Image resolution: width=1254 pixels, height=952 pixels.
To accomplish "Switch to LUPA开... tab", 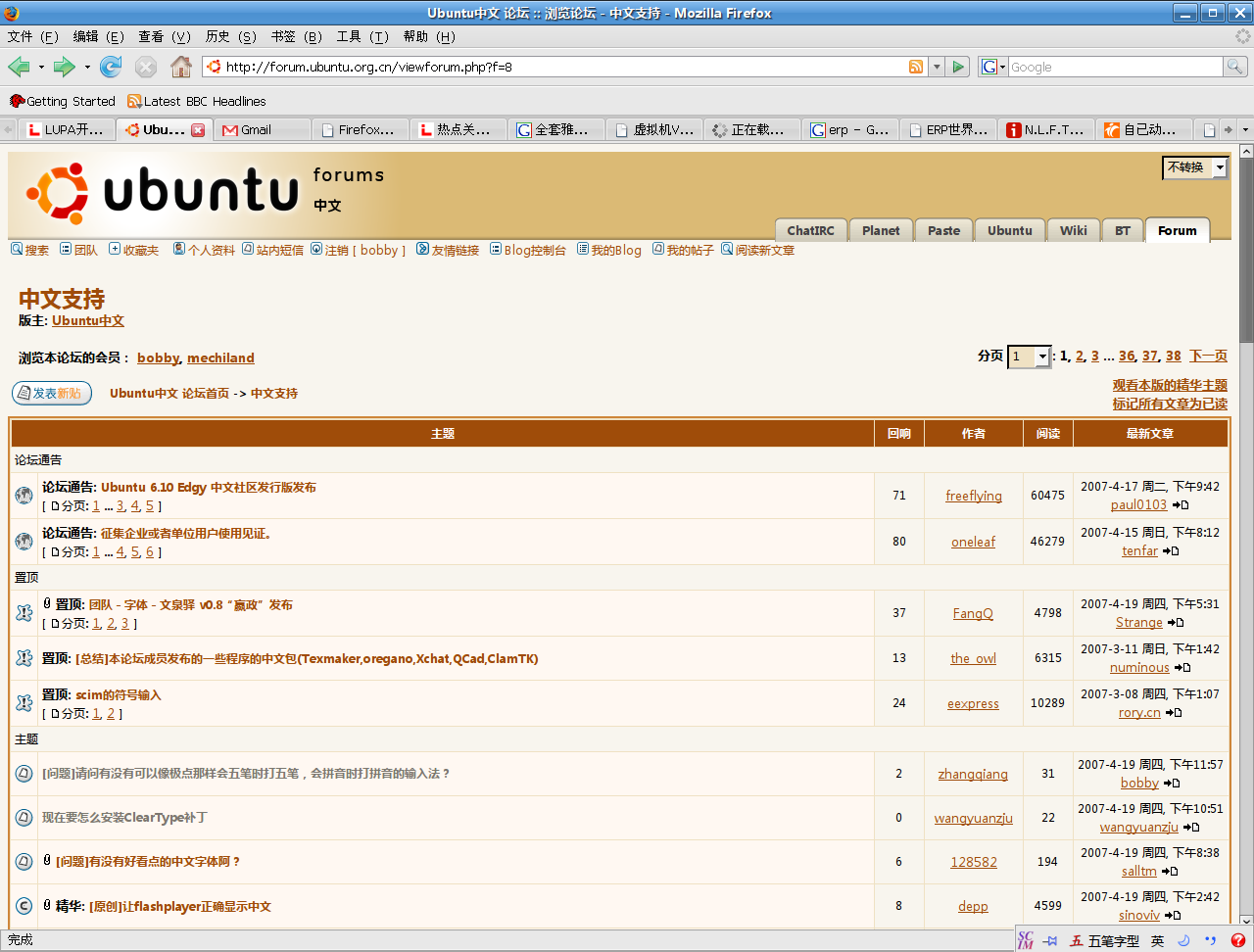I will tap(67, 129).
